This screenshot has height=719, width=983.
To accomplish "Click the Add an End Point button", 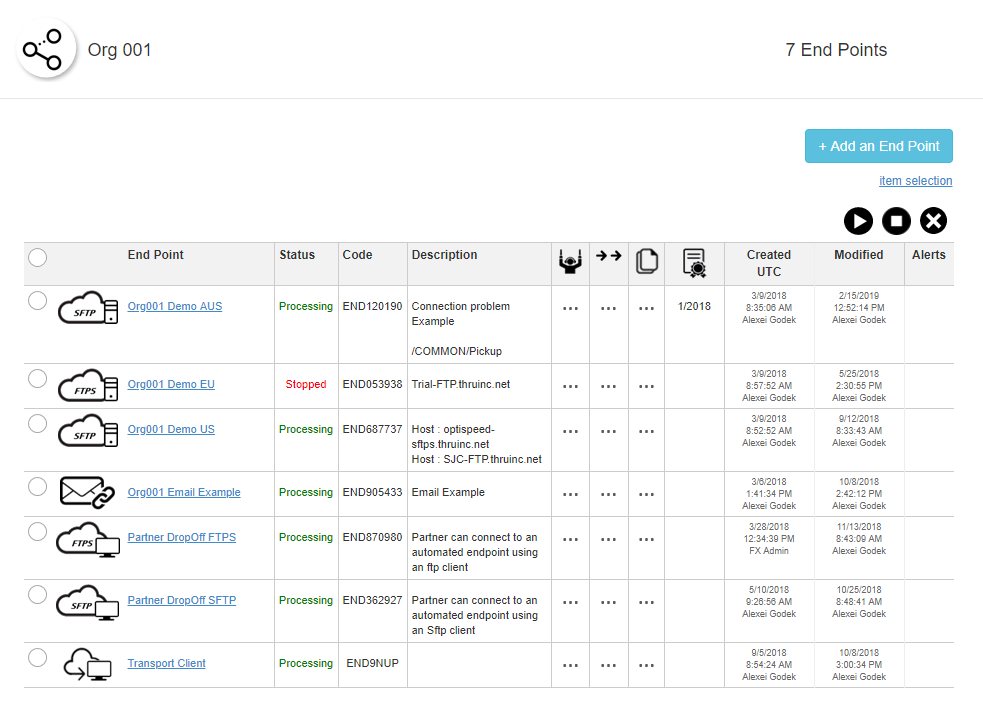I will [x=878, y=146].
